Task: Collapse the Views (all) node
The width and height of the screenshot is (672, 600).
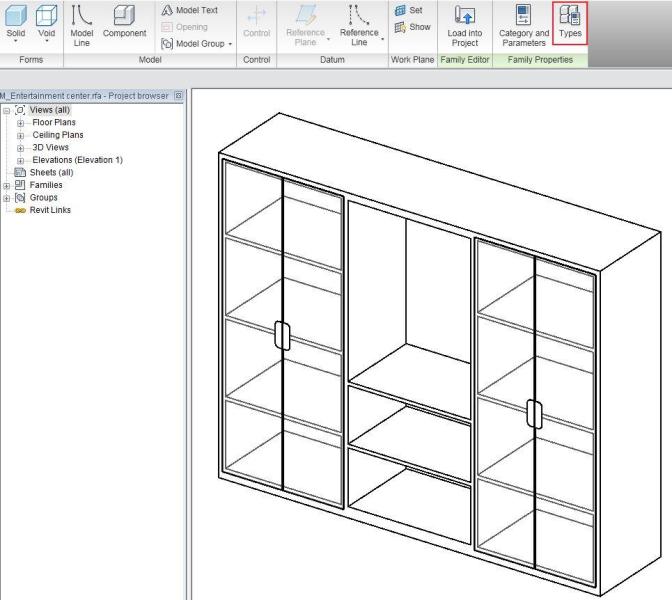Action: (x=6, y=111)
